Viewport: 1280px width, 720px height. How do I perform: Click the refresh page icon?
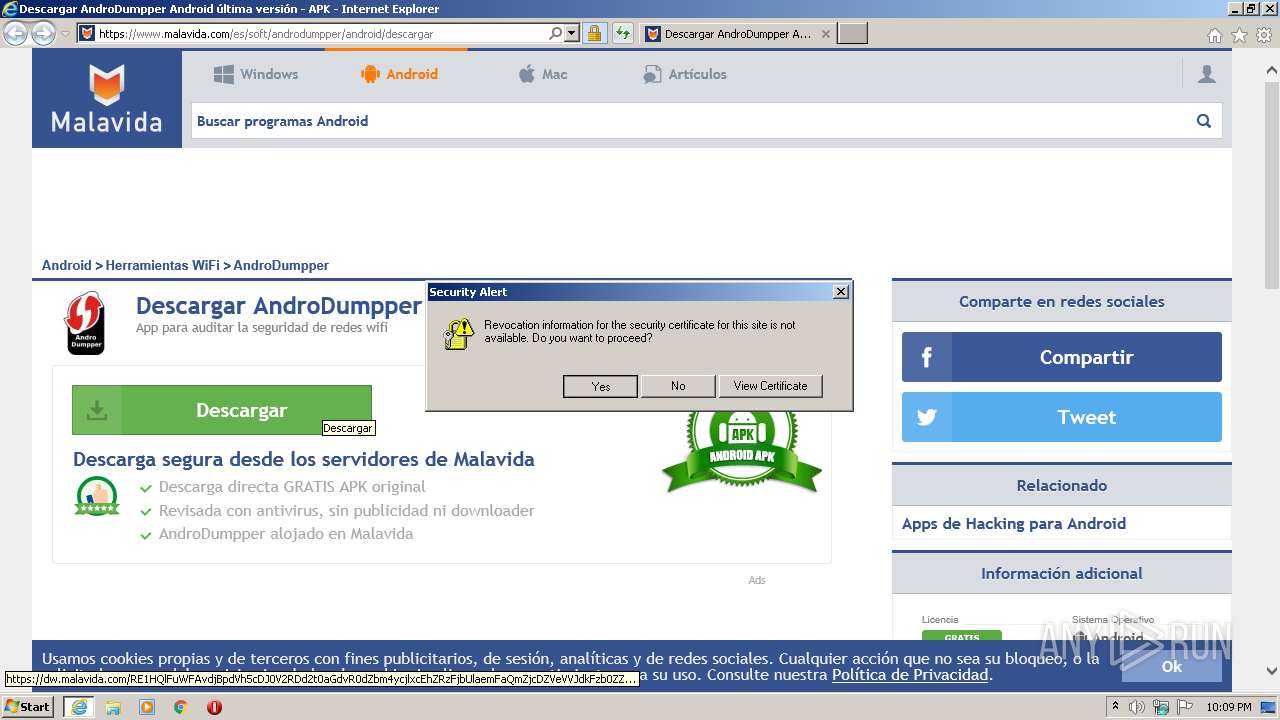pos(623,33)
